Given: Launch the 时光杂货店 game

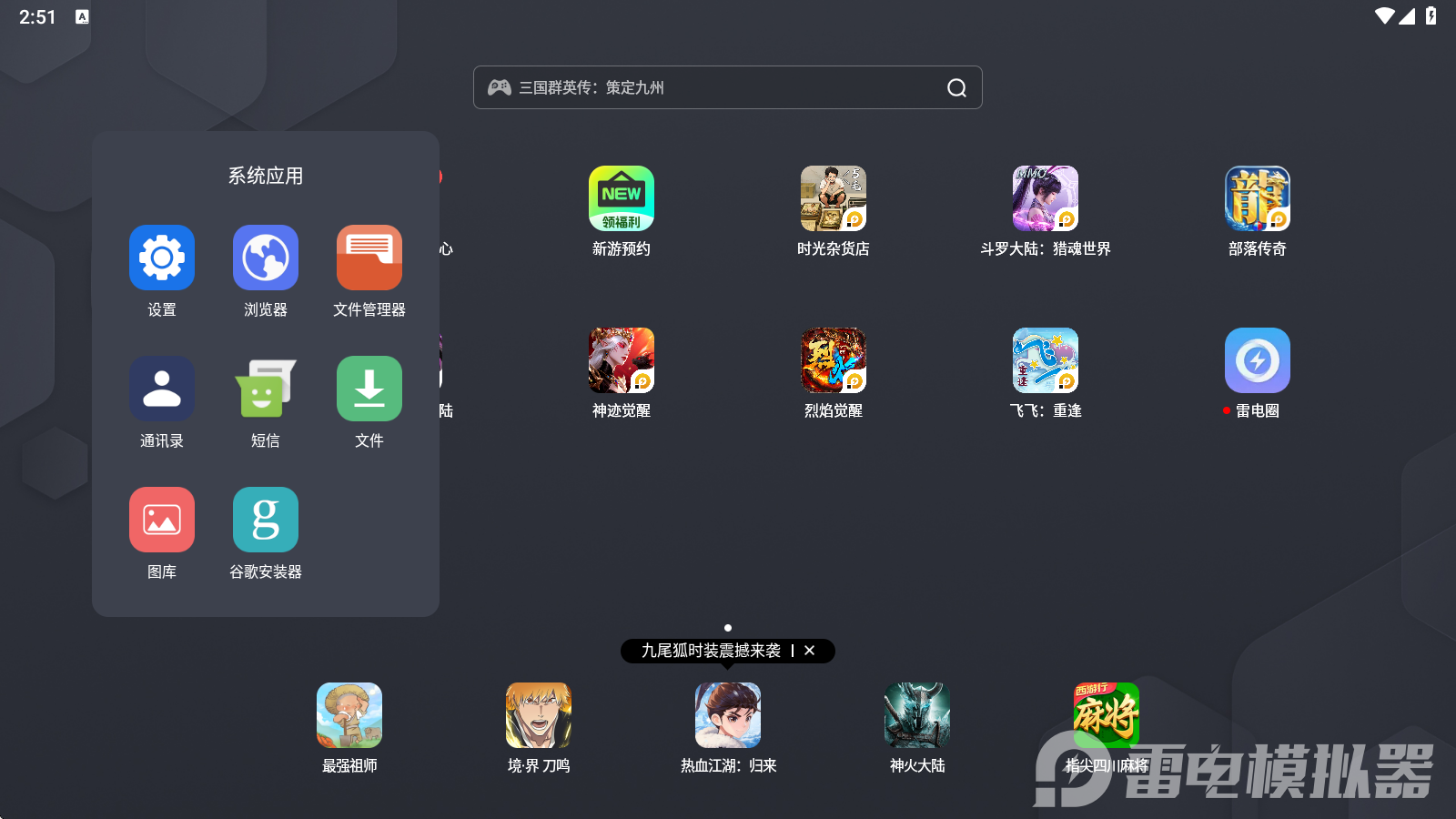Looking at the screenshot, I should [x=834, y=198].
